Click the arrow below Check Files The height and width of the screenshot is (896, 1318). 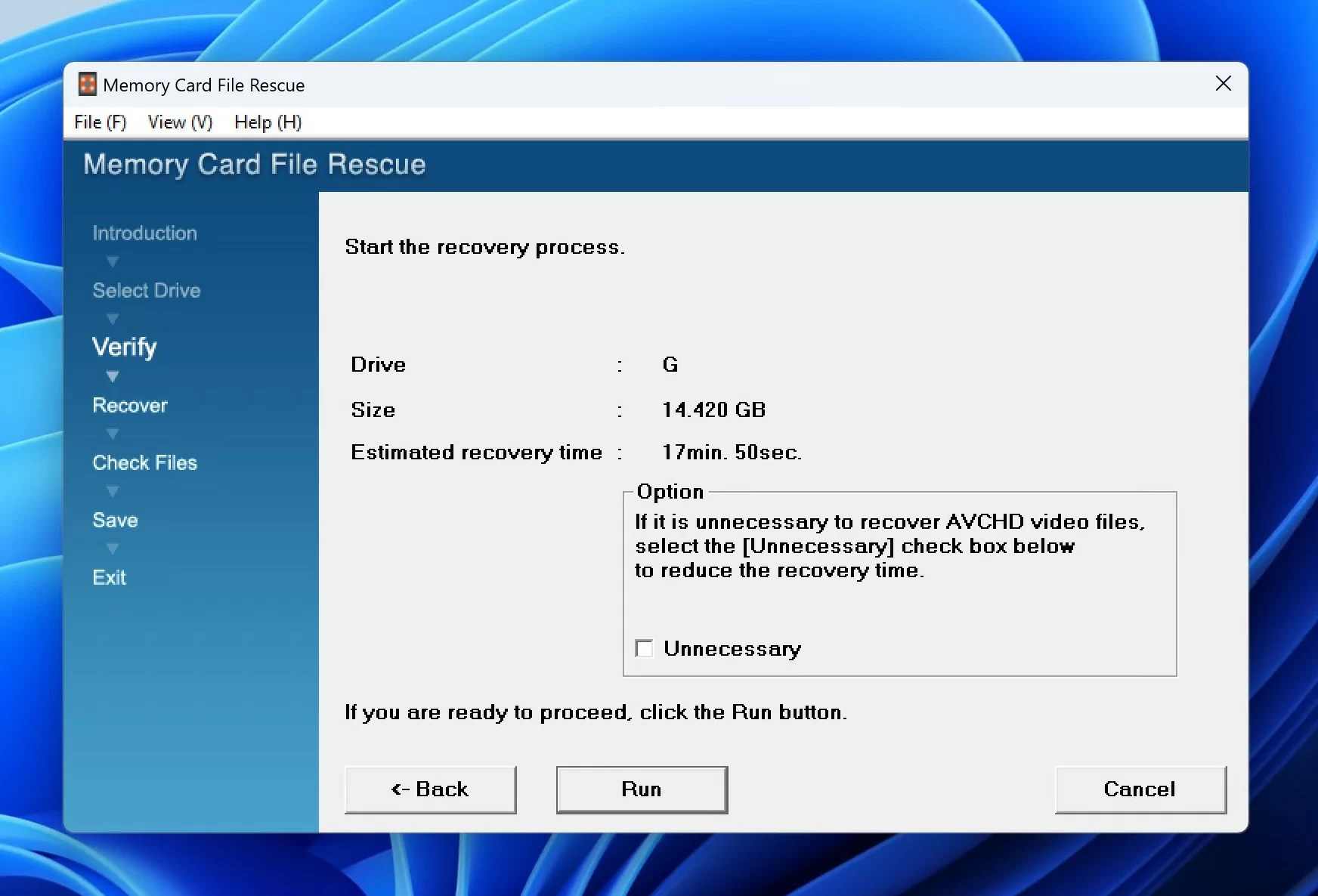[112, 491]
